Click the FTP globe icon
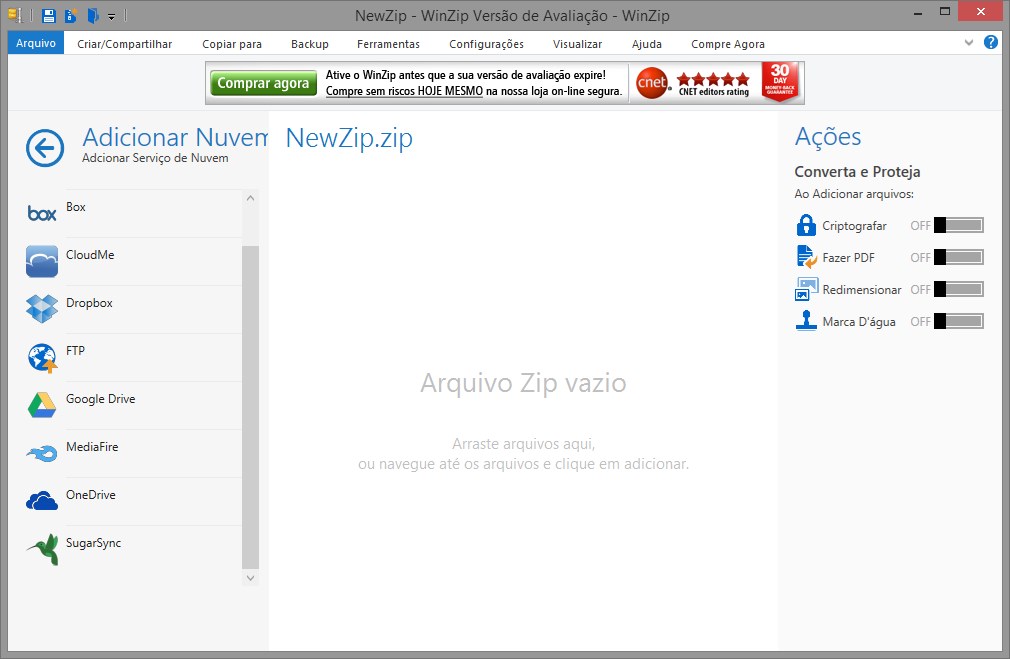This screenshot has width=1010, height=659. (x=43, y=358)
